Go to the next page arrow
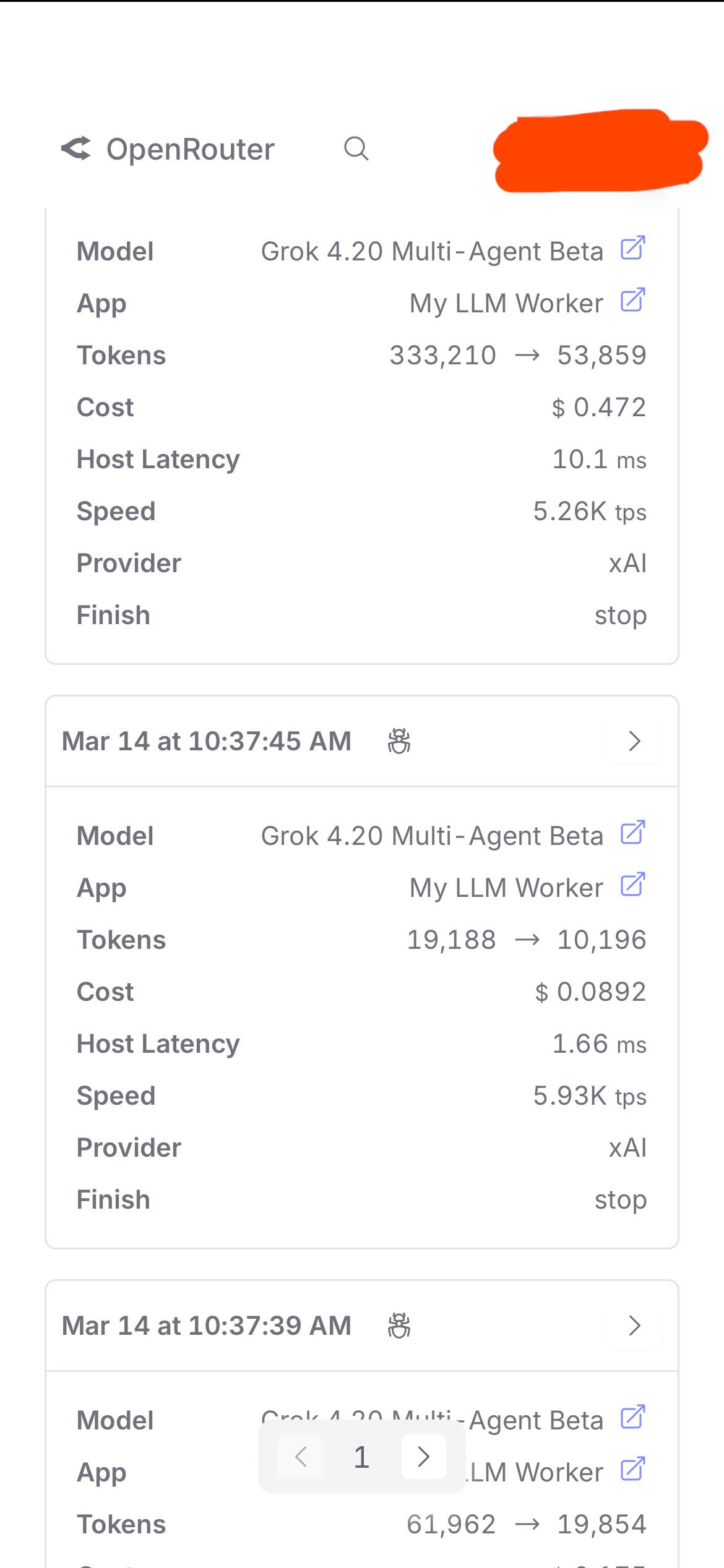 pyautogui.click(x=424, y=1457)
